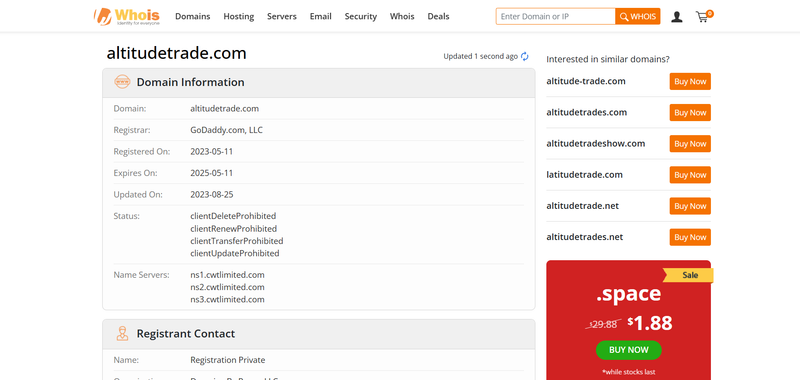
Task: Open the Whois menu item
Action: pos(402,16)
